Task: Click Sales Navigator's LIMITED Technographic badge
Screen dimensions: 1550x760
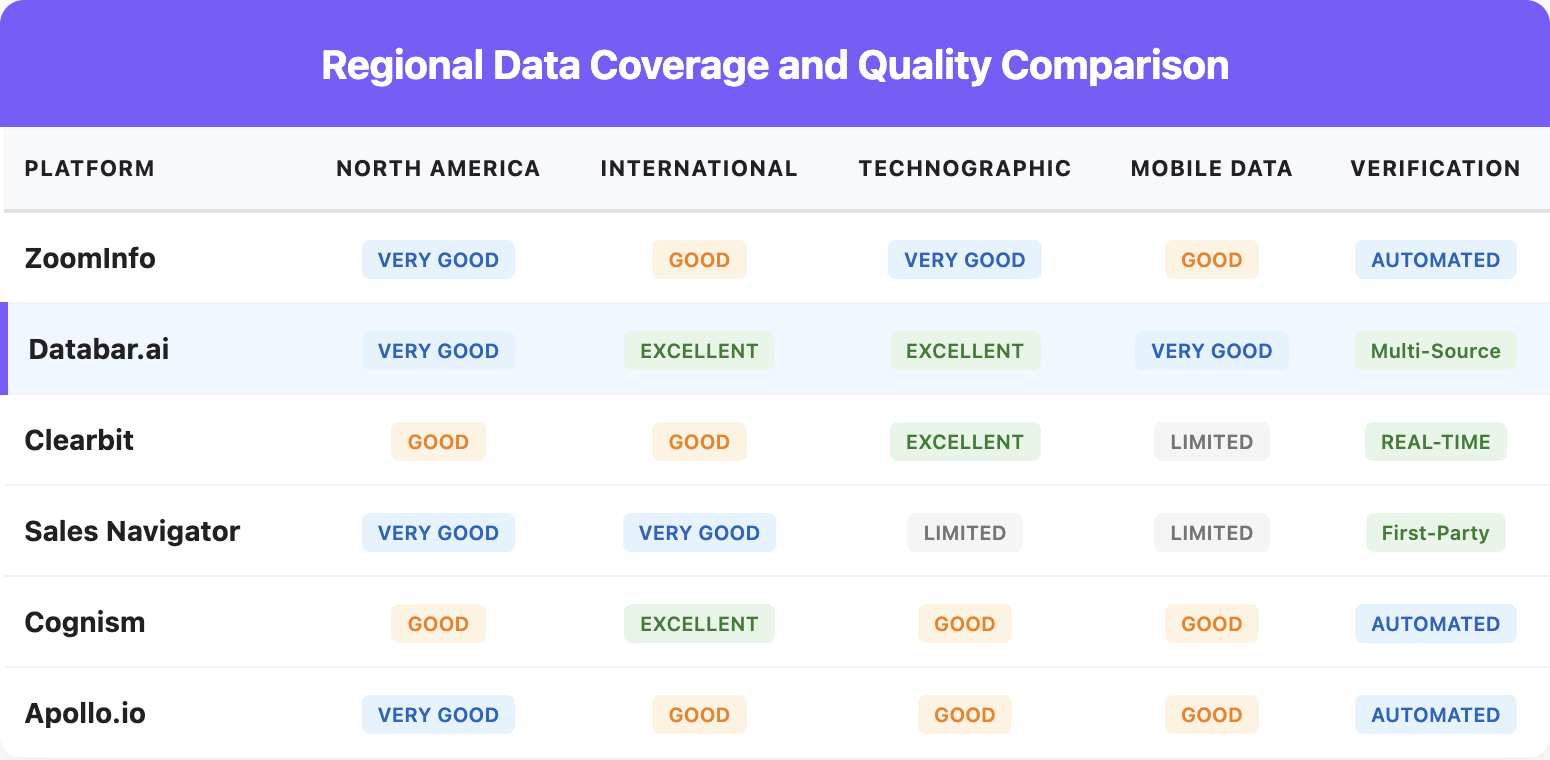Action: (x=964, y=533)
